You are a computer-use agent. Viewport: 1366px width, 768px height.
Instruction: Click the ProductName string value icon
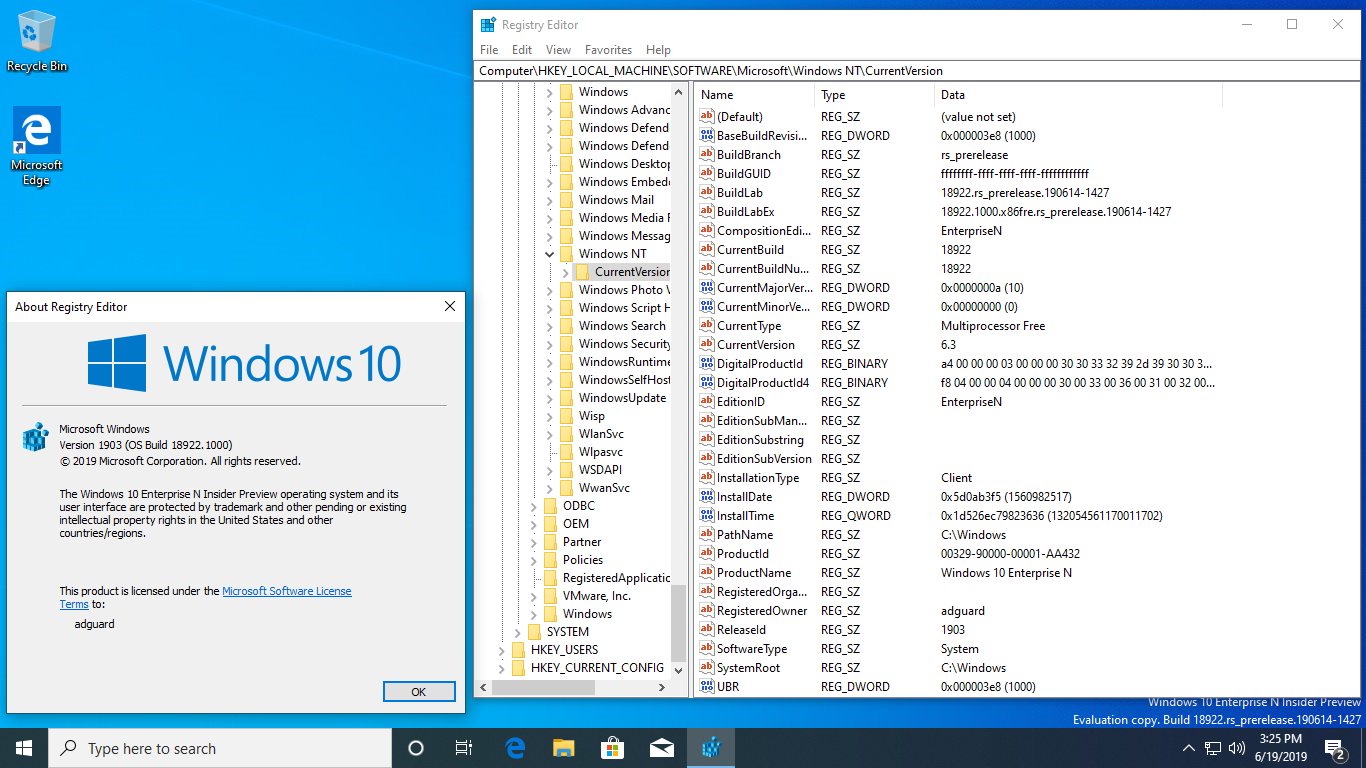tap(707, 573)
